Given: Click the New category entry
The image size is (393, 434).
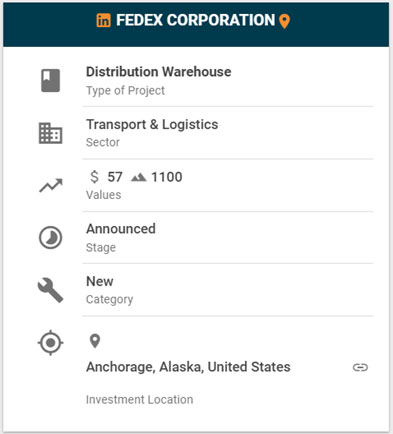Looking at the screenshot, I should 100,281.
